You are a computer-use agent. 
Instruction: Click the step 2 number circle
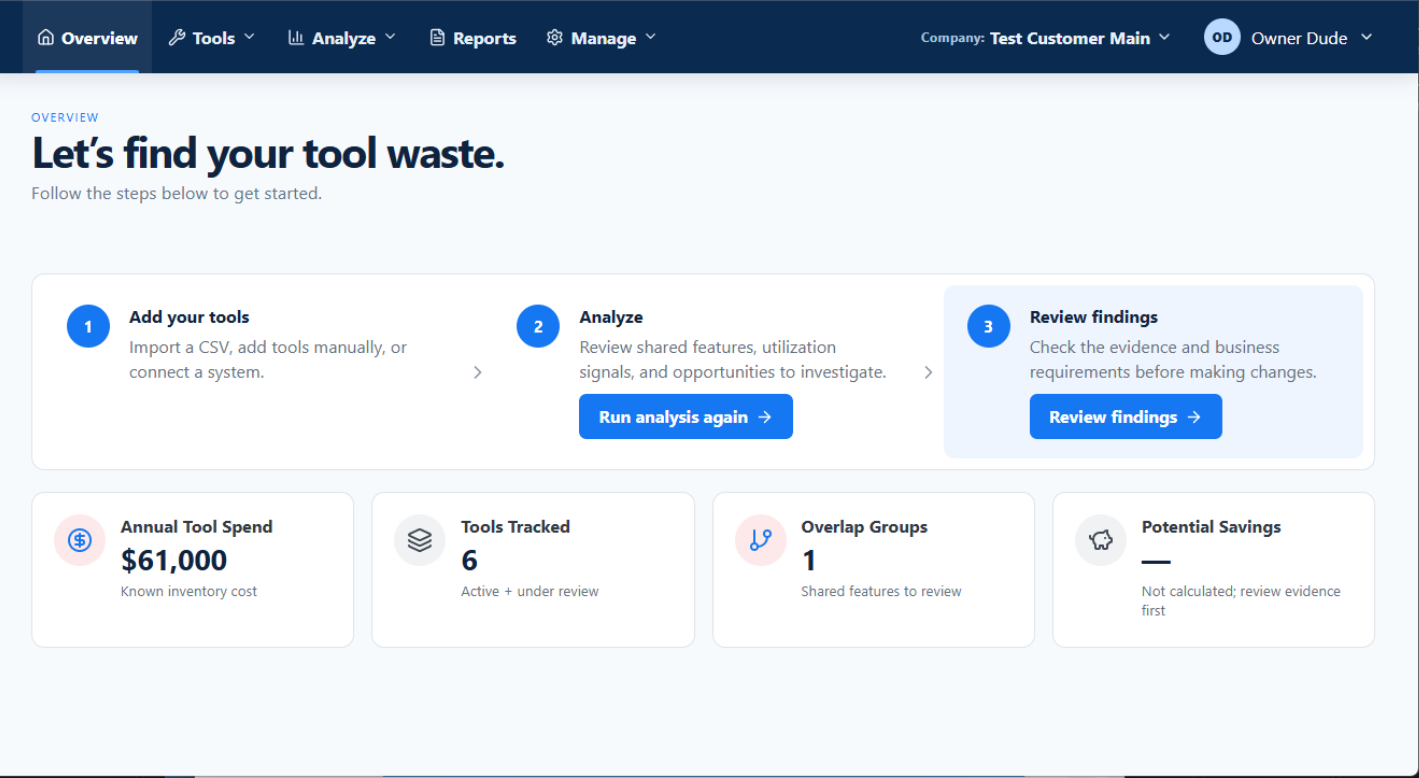pos(538,327)
